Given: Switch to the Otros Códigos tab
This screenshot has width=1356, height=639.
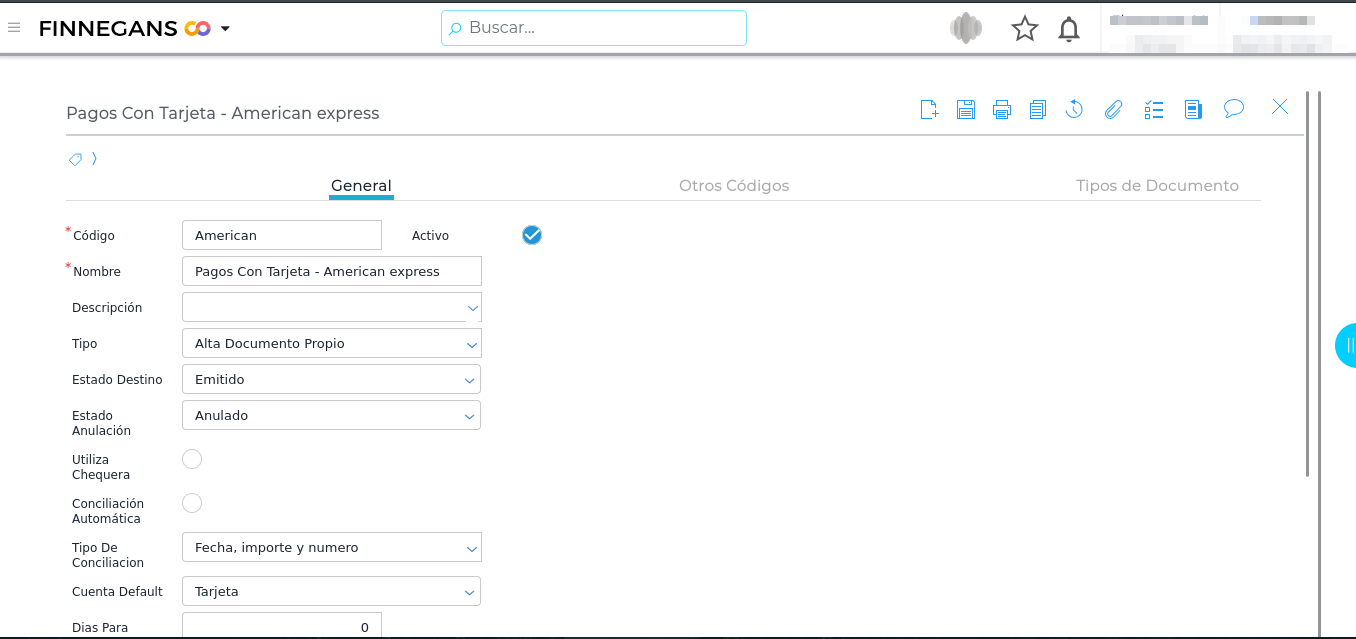Looking at the screenshot, I should click(x=733, y=186).
